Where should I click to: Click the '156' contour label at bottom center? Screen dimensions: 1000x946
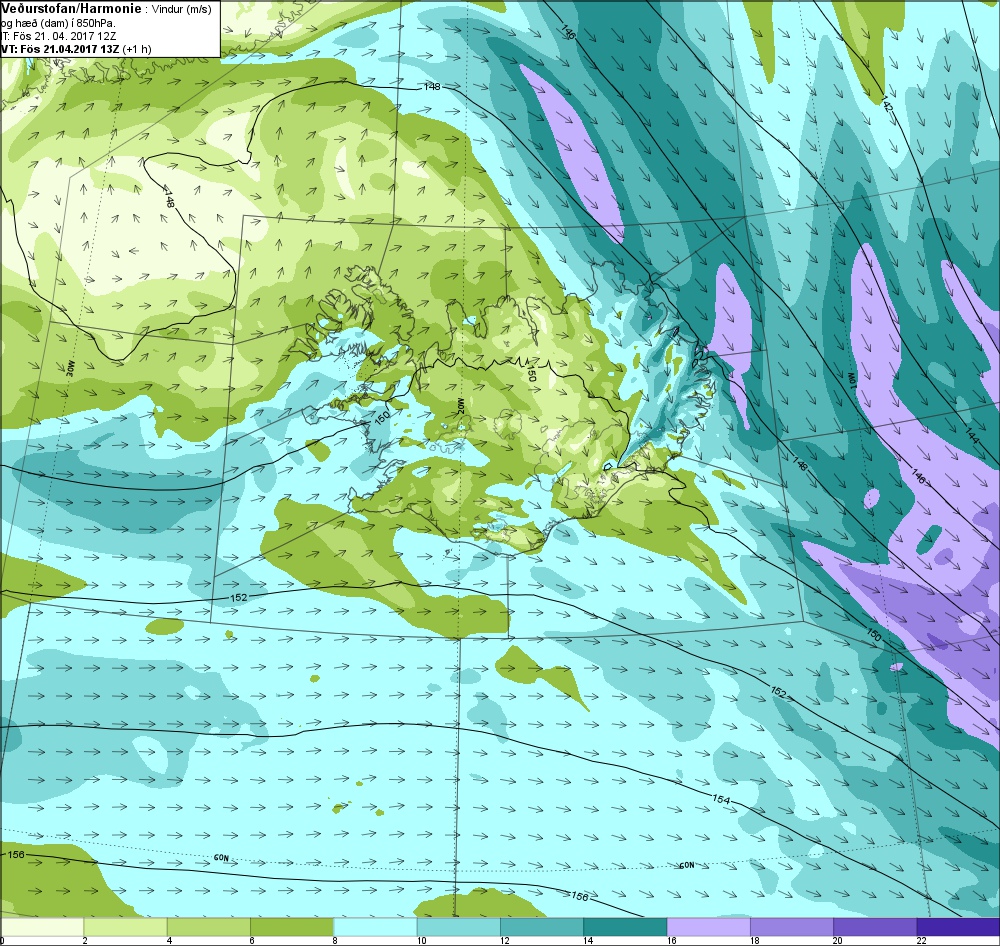(x=578, y=897)
